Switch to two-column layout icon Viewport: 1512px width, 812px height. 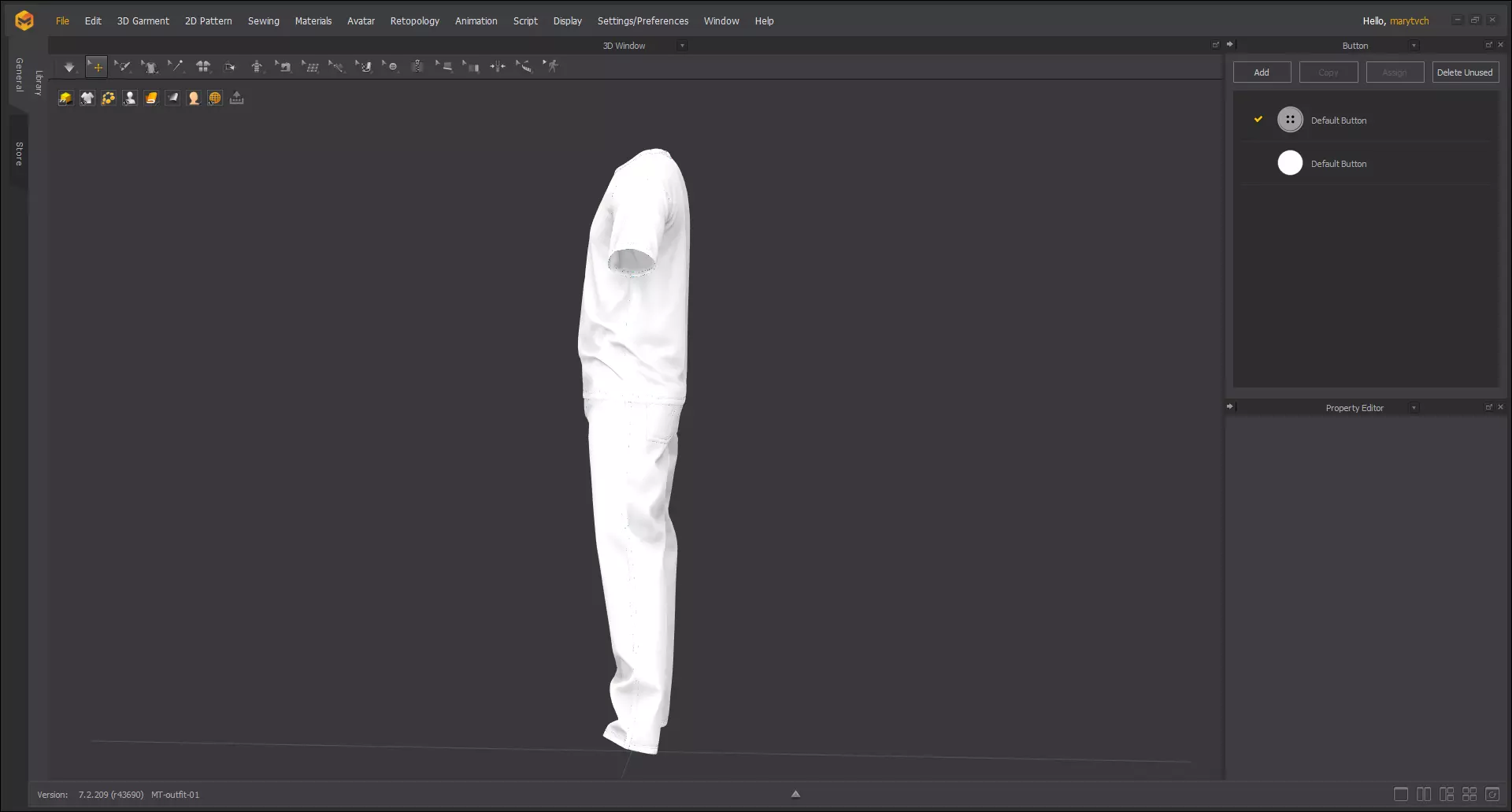(x=1424, y=794)
